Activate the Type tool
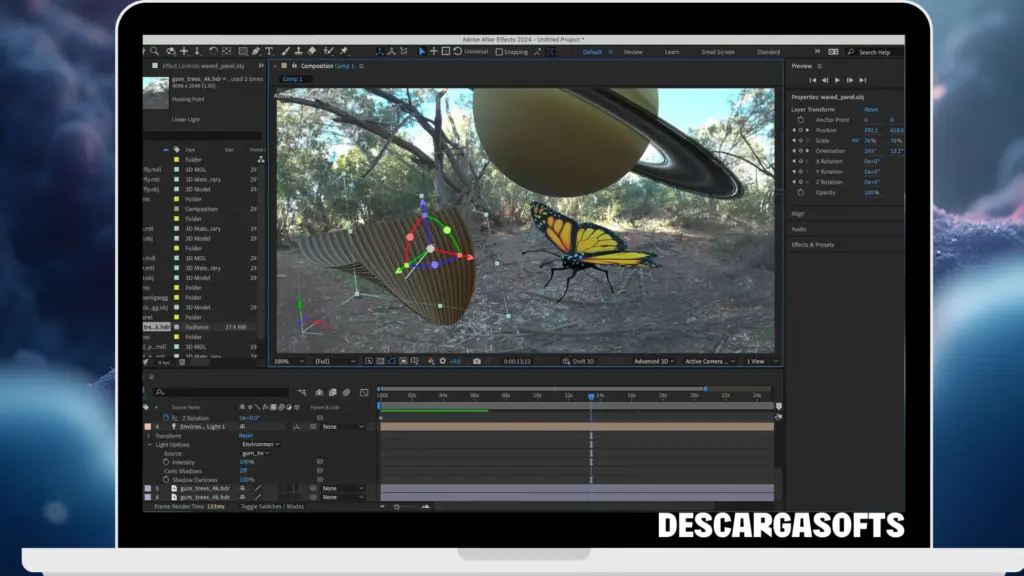This screenshot has height=576, width=1024. tap(268, 50)
